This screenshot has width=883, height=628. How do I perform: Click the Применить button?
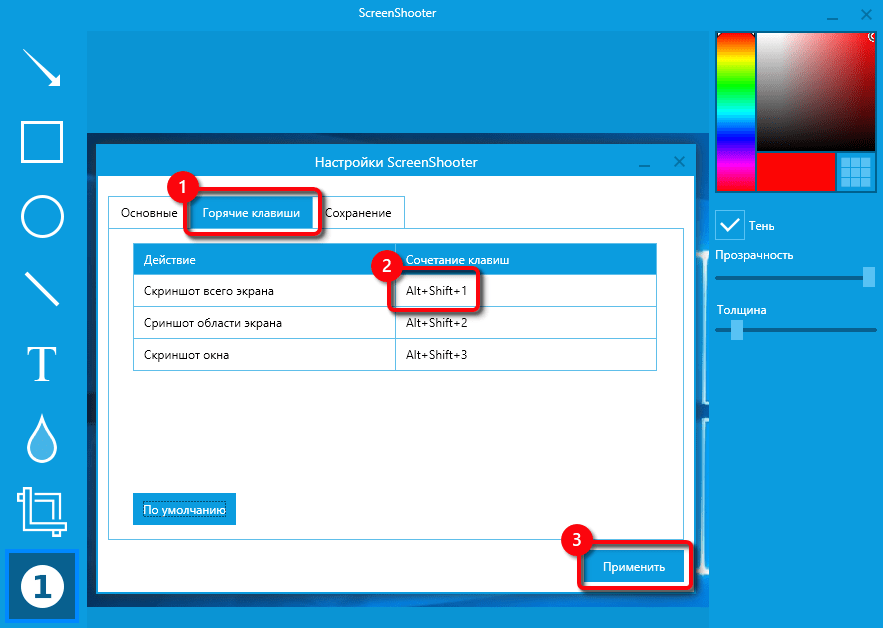pos(634,567)
